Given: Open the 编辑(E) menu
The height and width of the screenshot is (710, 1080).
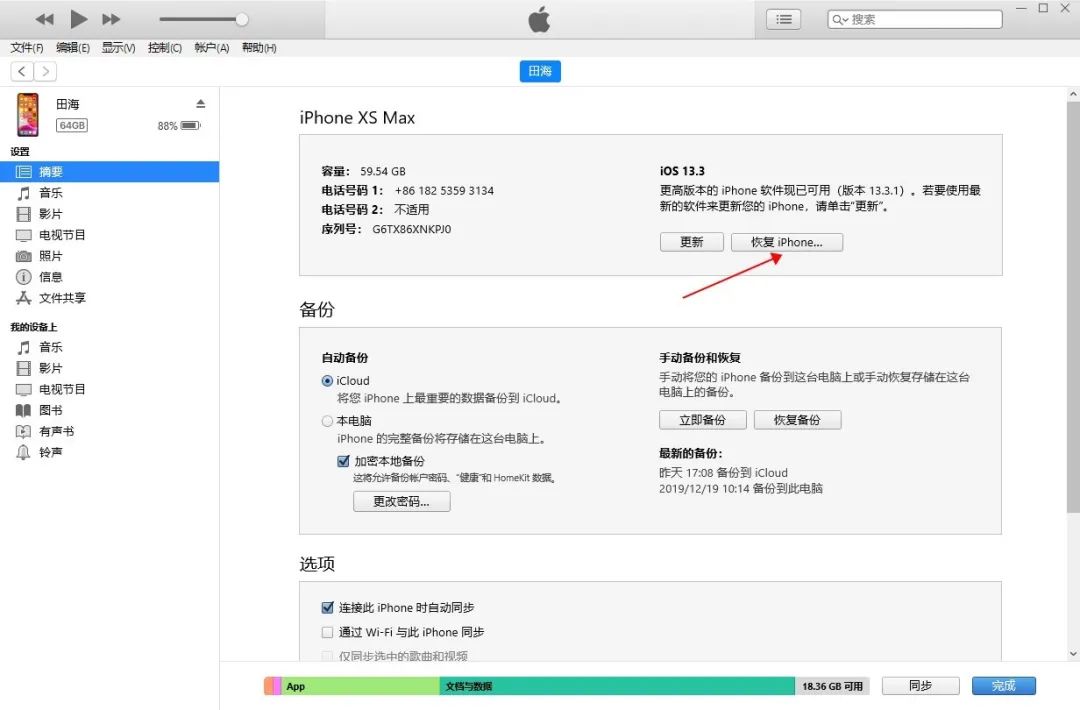Looking at the screenshot, I should (73, 48).
